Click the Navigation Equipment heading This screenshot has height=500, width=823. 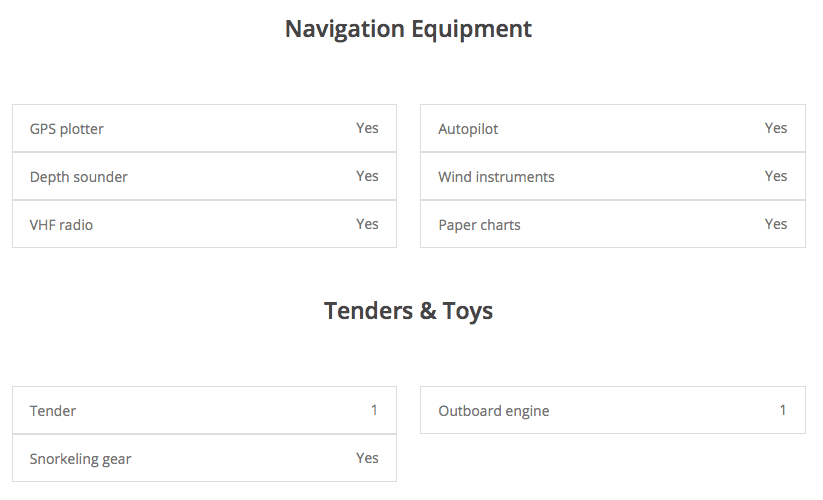point(408,29)
